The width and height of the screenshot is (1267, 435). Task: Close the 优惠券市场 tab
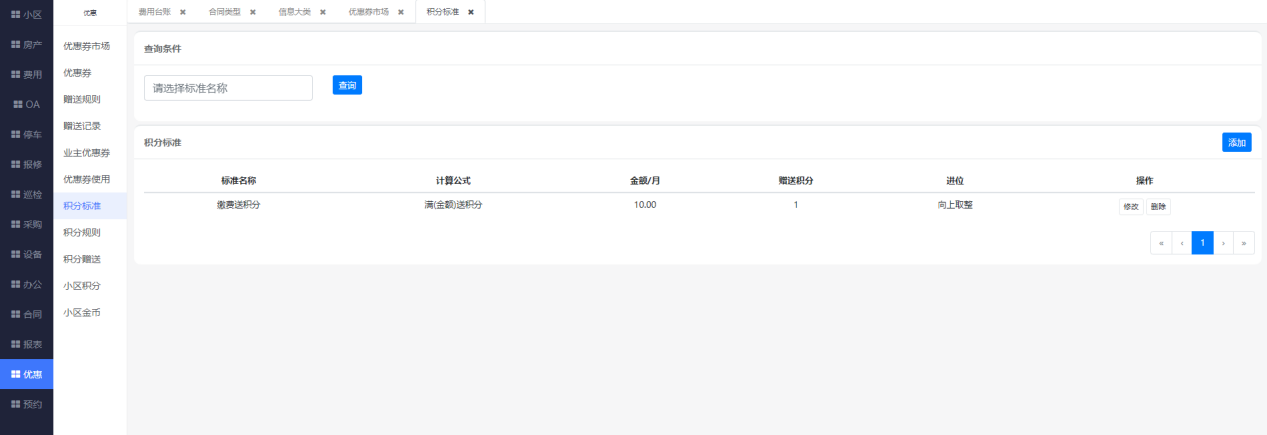pyautogui.click(x=400, y=12)
